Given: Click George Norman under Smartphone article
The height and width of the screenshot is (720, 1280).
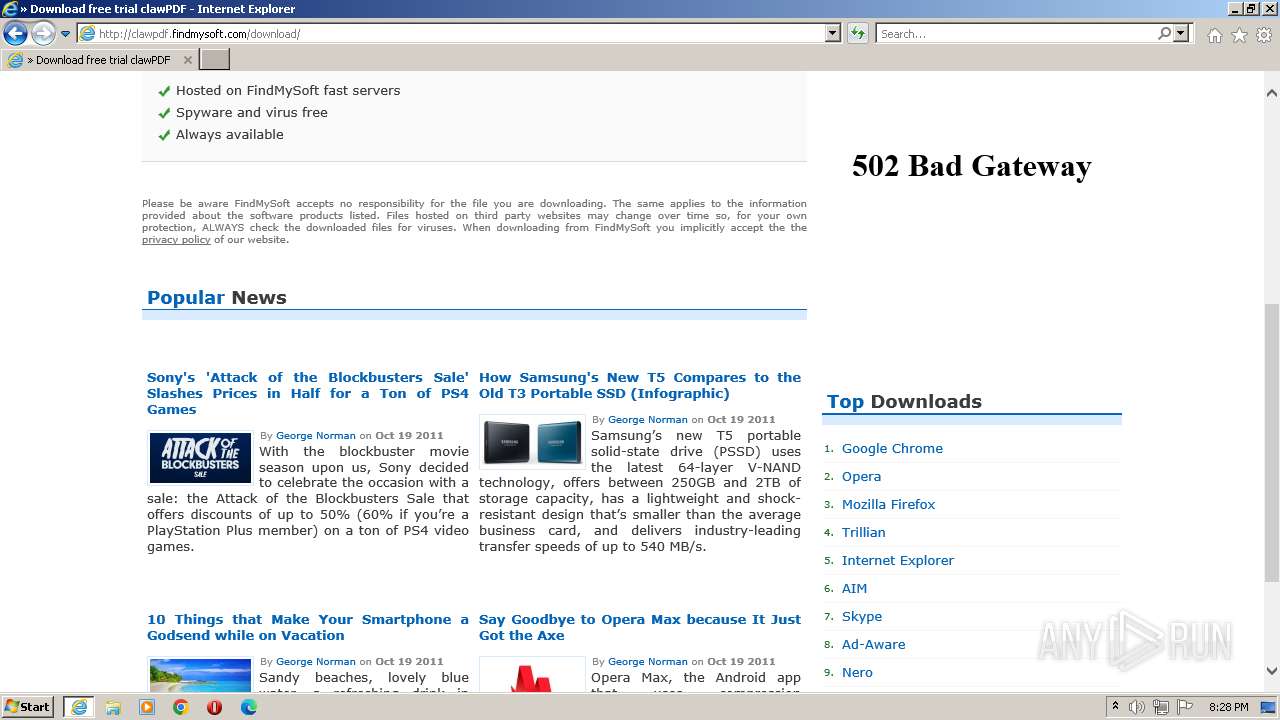Looking at the screenshot, I should pyautogui.click(x=316, y=662).
